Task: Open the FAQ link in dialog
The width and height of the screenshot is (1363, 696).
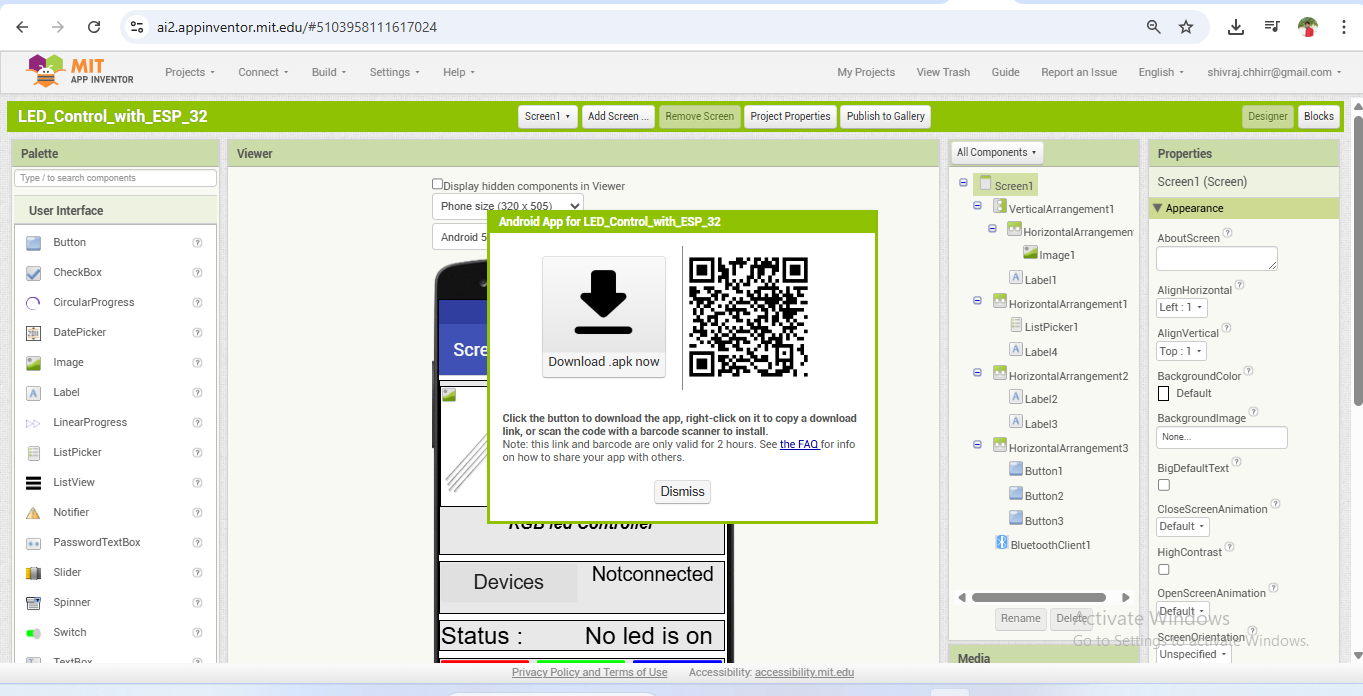Action: 799,444
